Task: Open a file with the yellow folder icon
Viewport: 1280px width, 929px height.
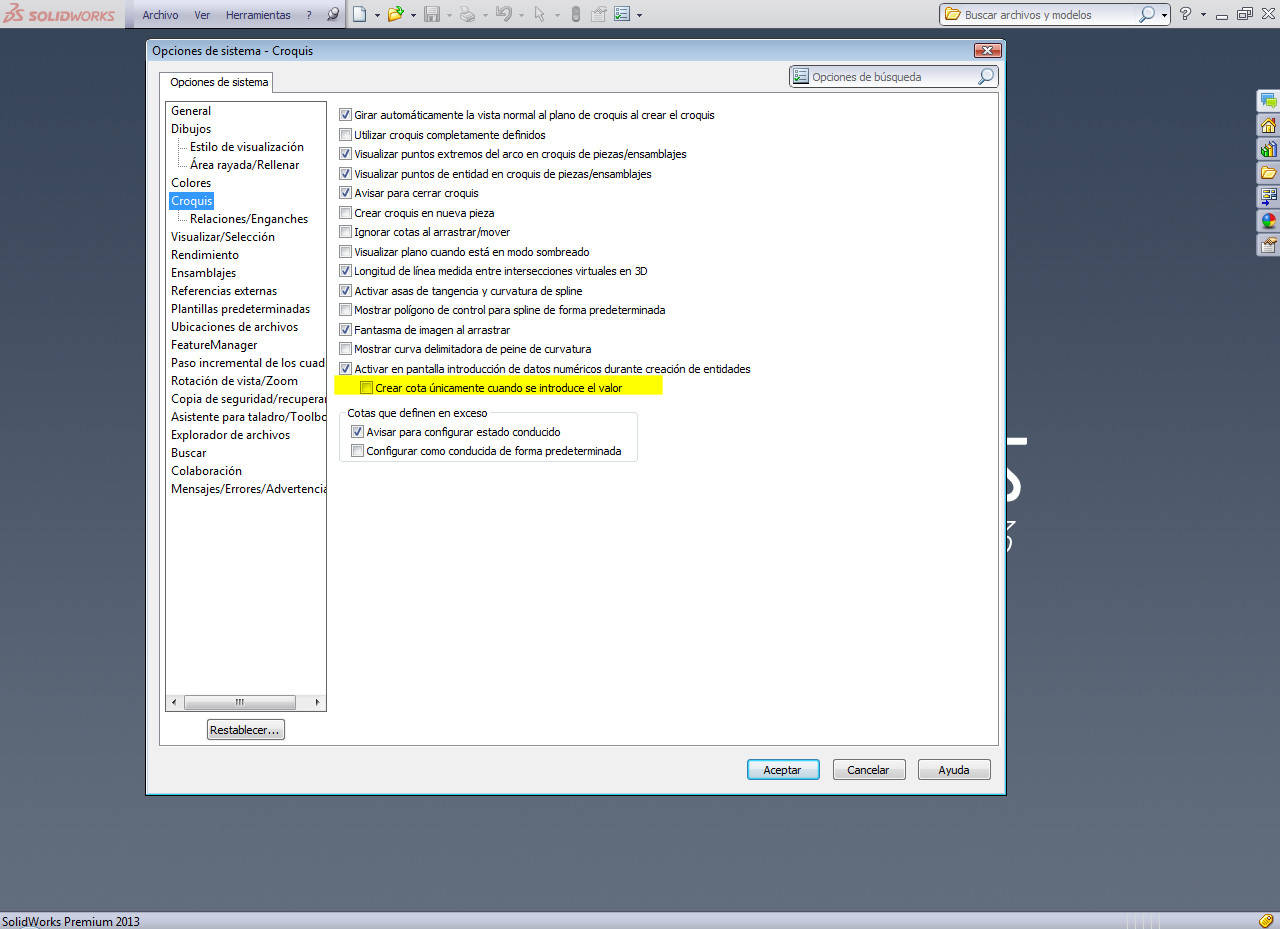Action: (395, 14)
